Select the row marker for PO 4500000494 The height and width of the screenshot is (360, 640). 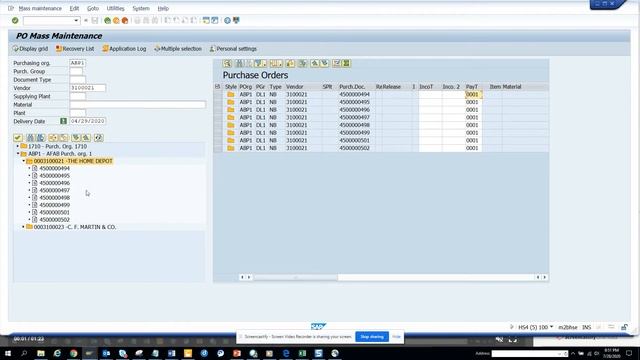coord(218,94)
